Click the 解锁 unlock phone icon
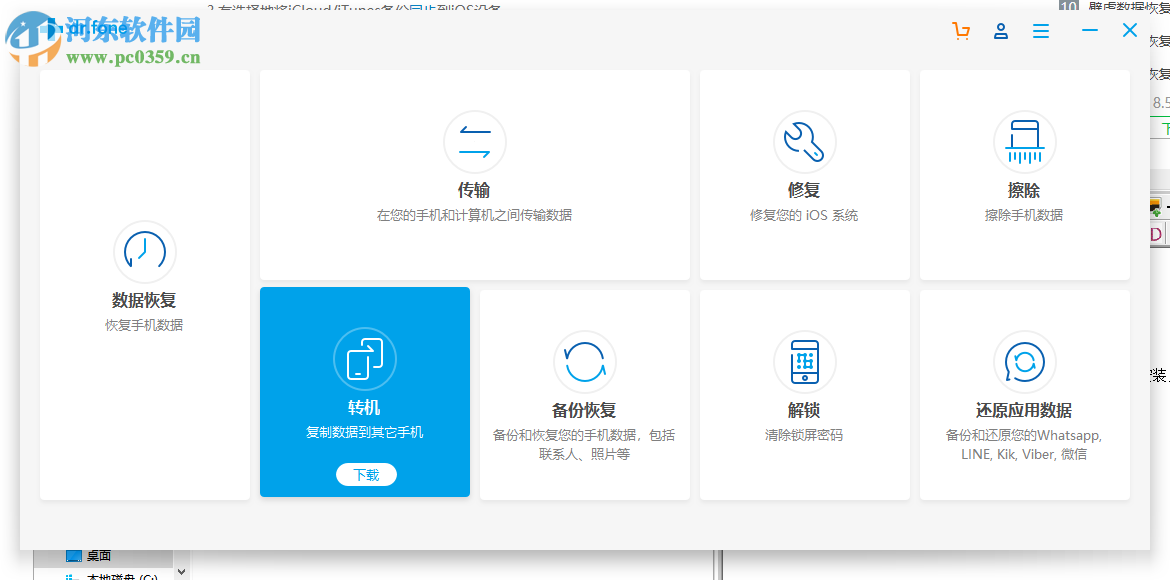The height and width of the screenshot is (580, 1170). coord(804,362)
